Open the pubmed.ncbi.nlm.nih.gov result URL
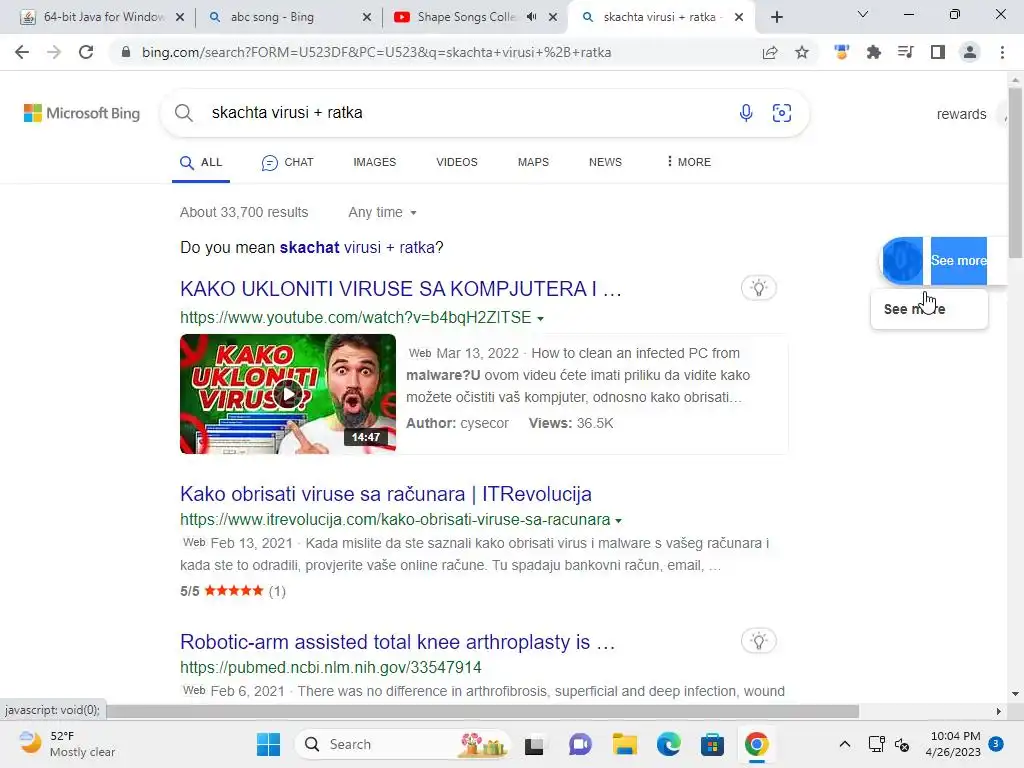Screen dimensions: 1024x768 330,667
